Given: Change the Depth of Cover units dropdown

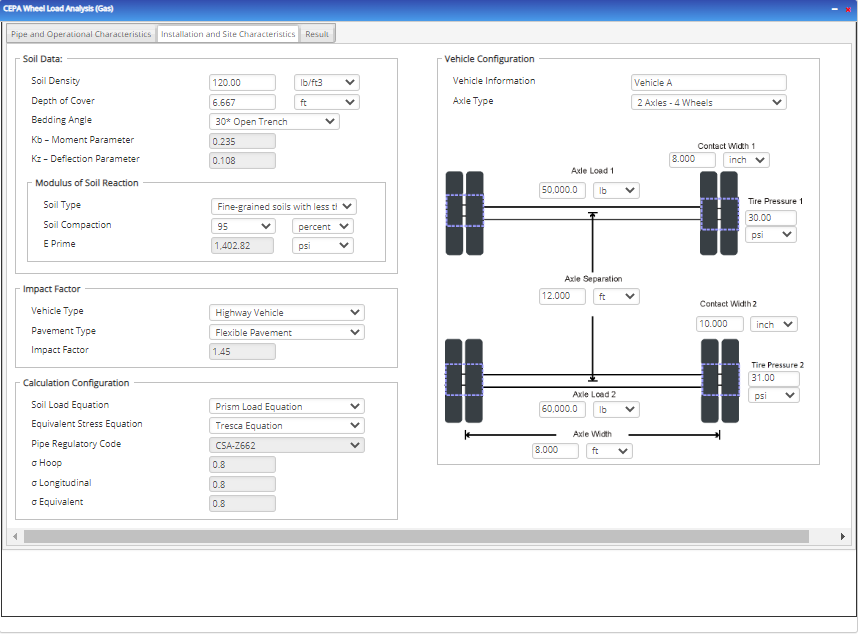Looking at the screenshot, I should coord(326,101).
